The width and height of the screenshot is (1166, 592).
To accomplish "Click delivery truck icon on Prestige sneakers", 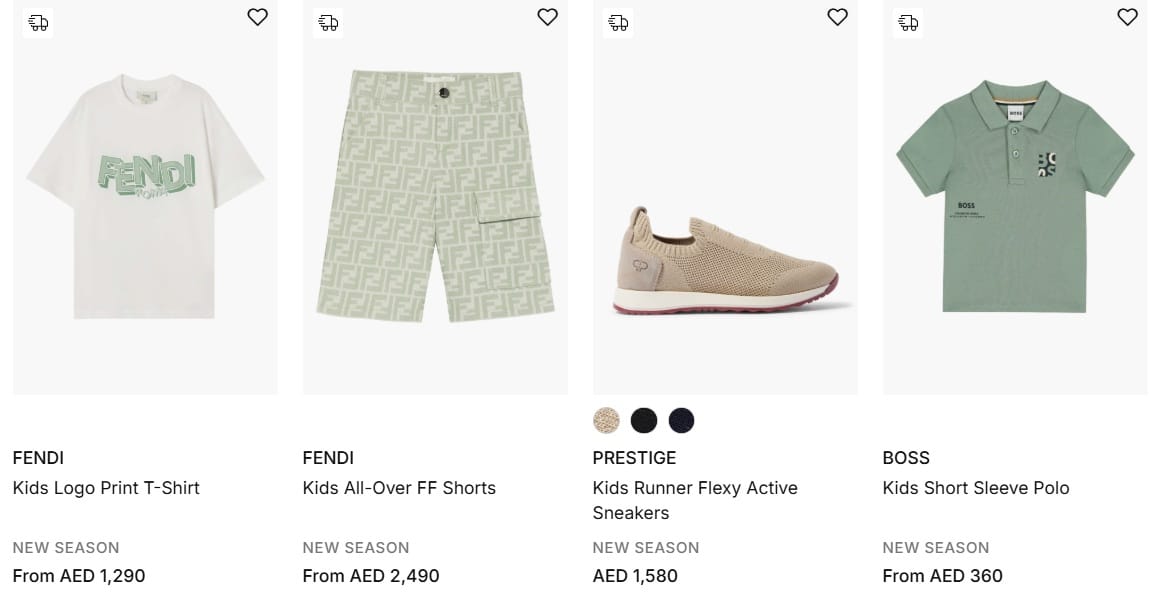I will pos(618,22).
